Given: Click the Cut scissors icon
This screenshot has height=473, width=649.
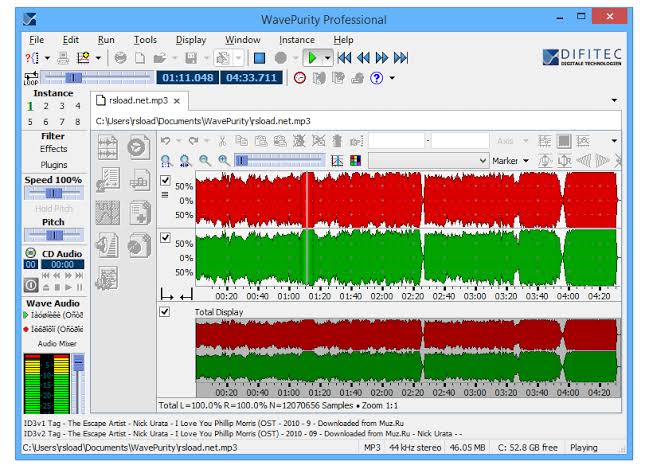Looking at the screenshot, I should tap(222, 141).
